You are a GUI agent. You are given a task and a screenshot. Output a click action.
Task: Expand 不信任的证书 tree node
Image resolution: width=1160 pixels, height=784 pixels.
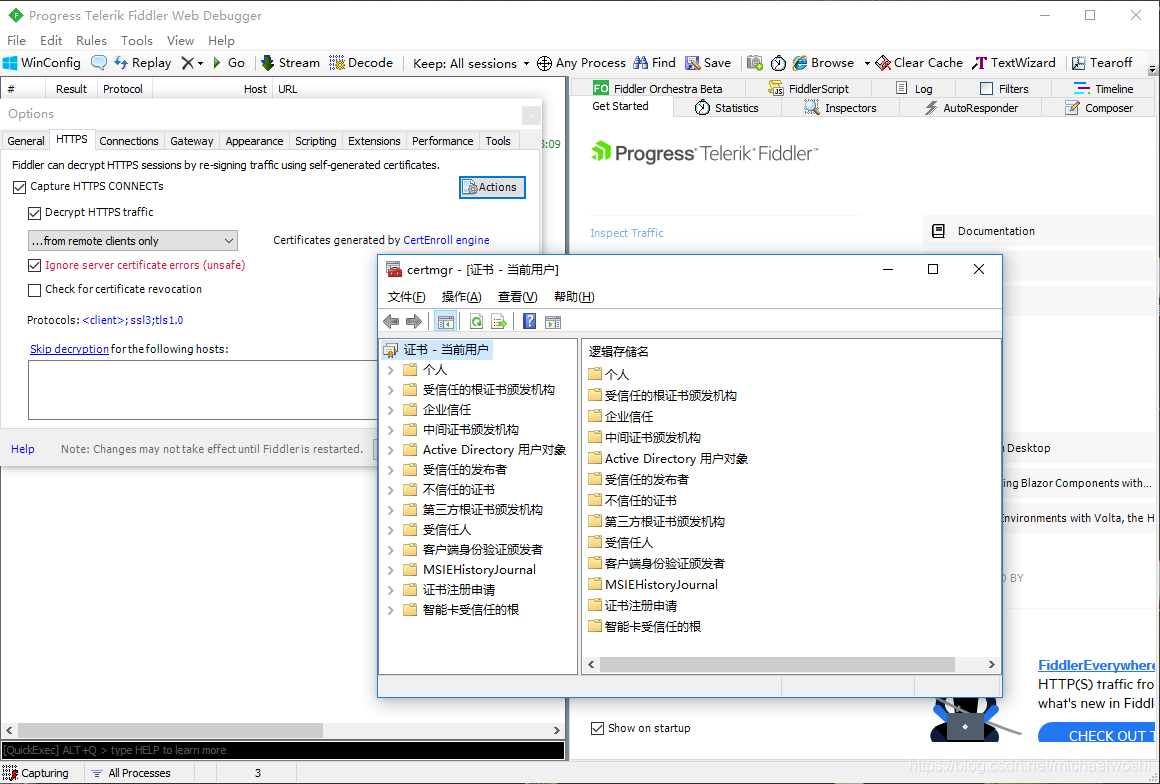[x=391, y=490]
